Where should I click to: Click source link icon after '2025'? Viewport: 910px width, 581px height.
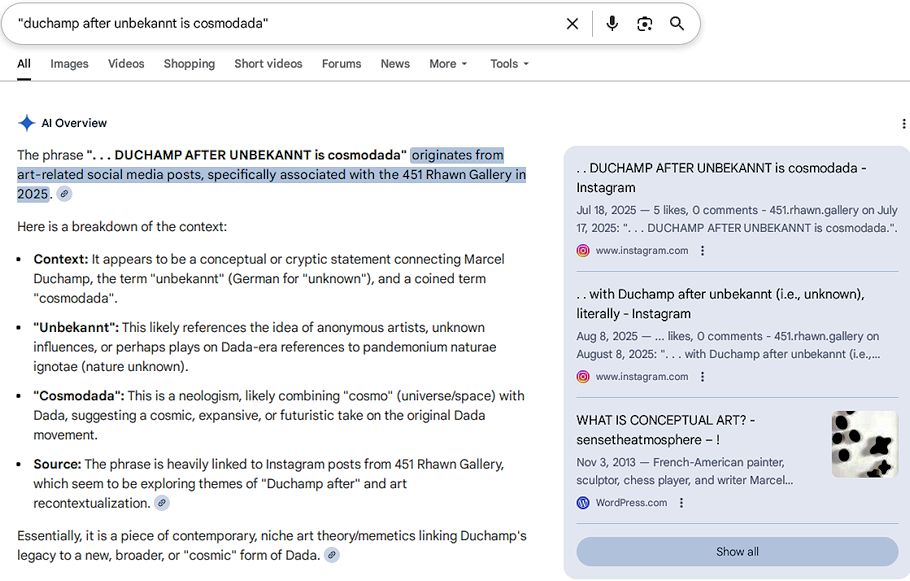[64, 194]
